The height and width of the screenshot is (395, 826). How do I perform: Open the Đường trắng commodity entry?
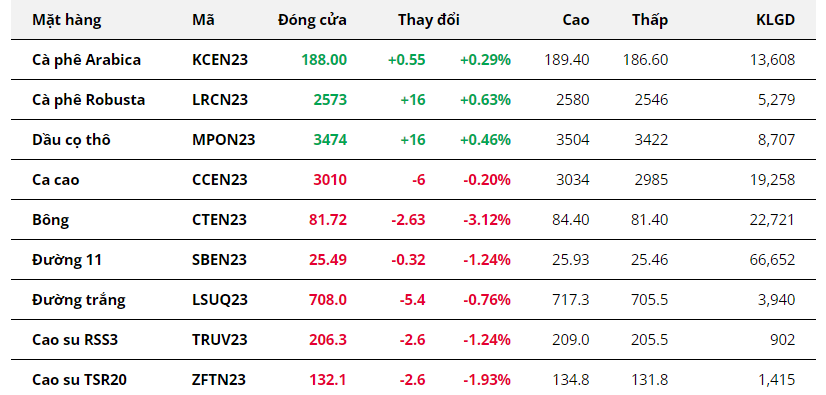point(78,300)
